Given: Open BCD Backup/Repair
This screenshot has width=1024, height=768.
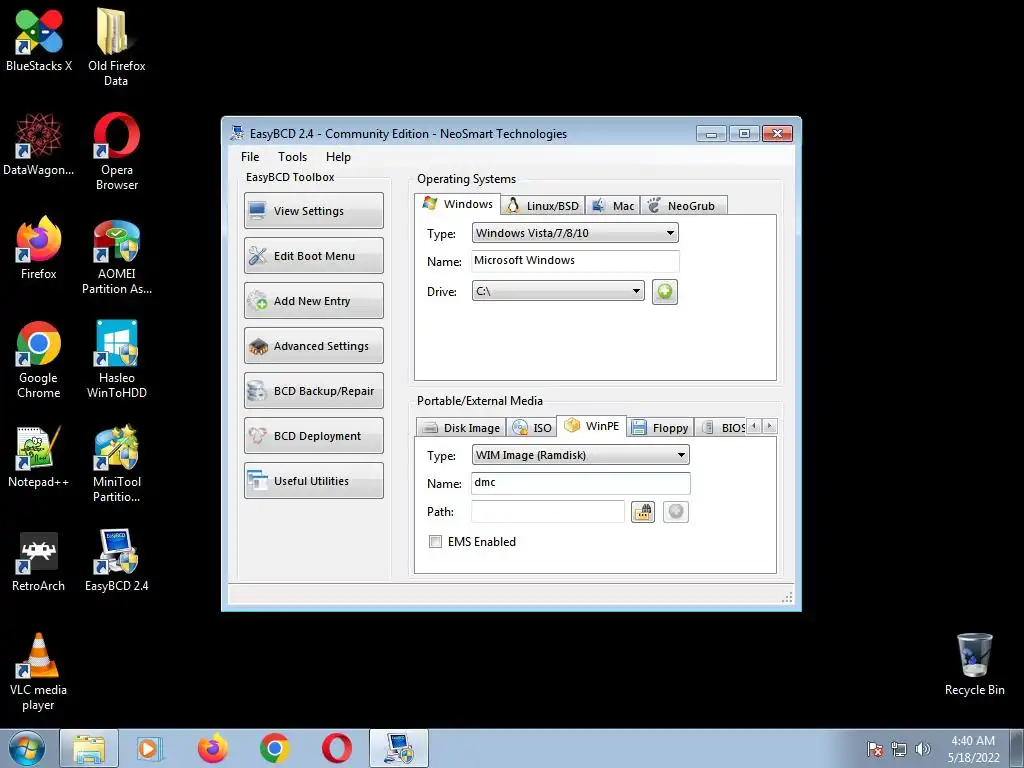Looking at the screenshot, I should coord(313,391).
